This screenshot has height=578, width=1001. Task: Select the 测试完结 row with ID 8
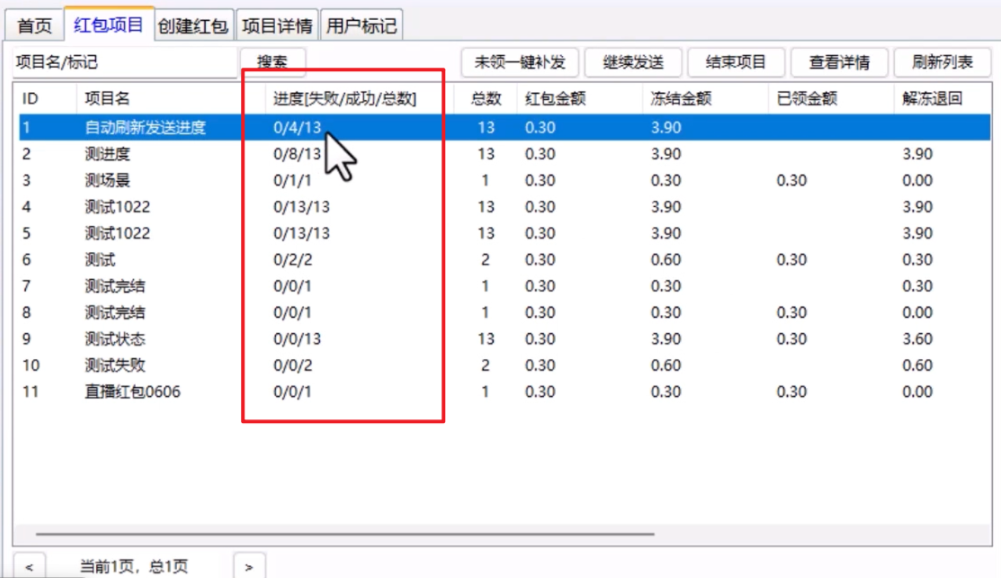click(x=504, y=312)
